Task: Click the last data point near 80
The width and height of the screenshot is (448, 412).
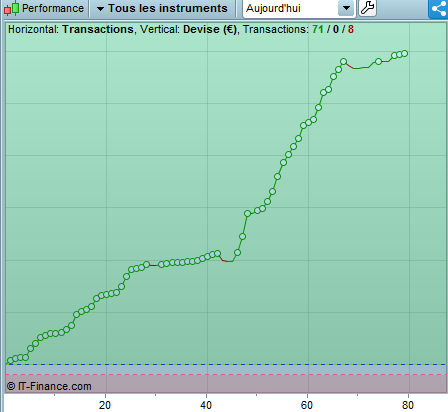Action: [x=405, y=53]
